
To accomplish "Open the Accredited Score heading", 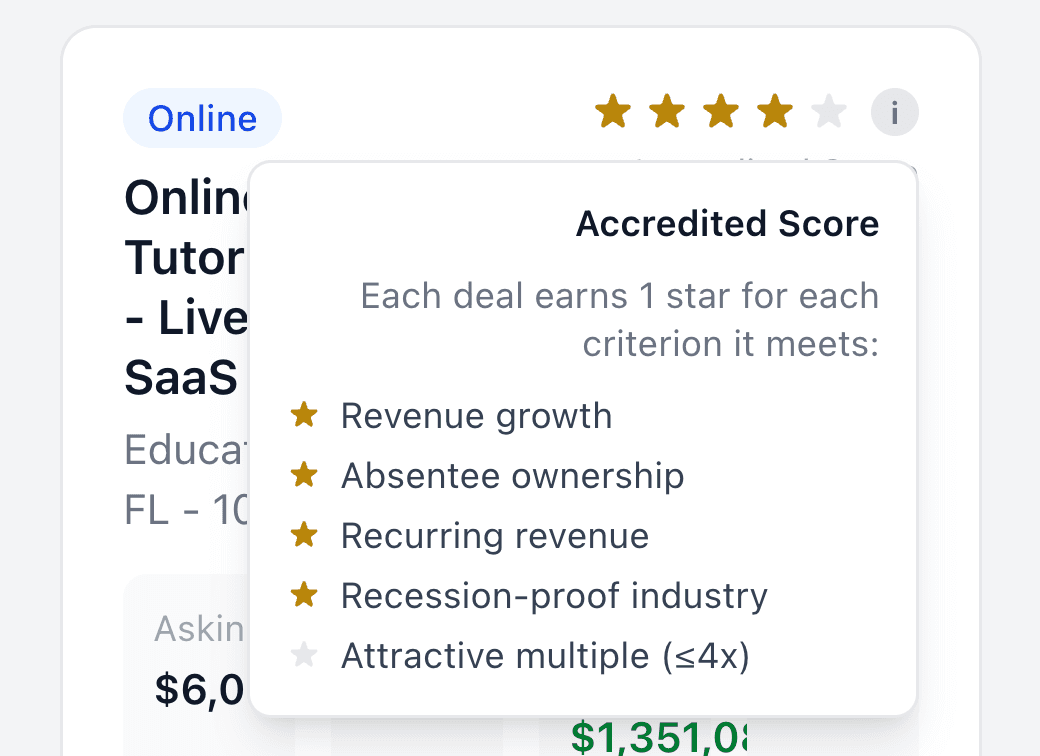I will tap(727, 223).
